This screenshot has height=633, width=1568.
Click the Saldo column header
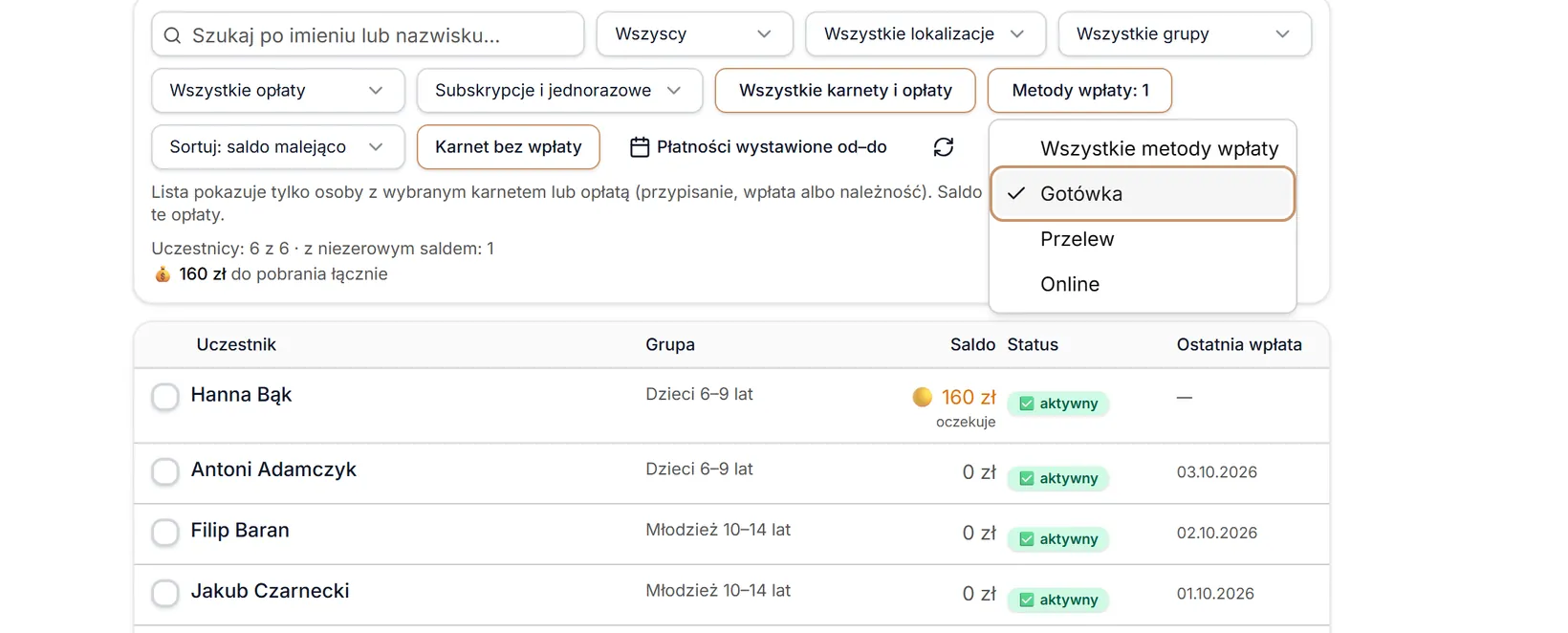pos(972,345)
